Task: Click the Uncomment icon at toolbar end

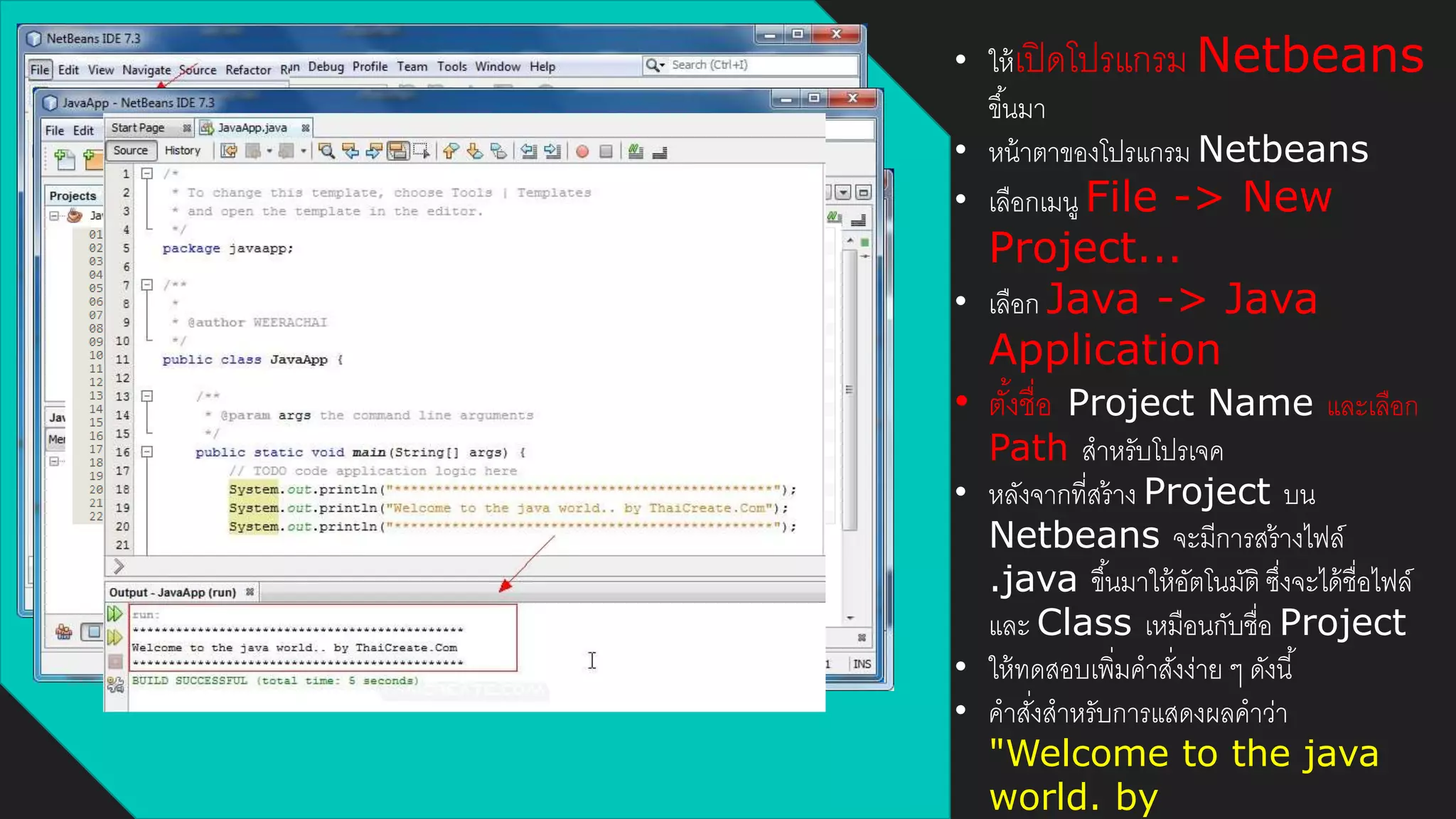Action: click(x=660, y=151)
